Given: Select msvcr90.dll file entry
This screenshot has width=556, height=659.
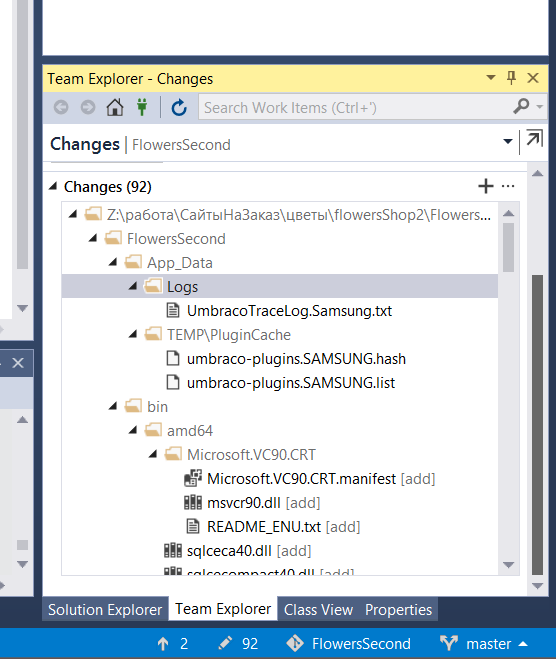Looking at the screenshot, I should [x=244, y=502].
